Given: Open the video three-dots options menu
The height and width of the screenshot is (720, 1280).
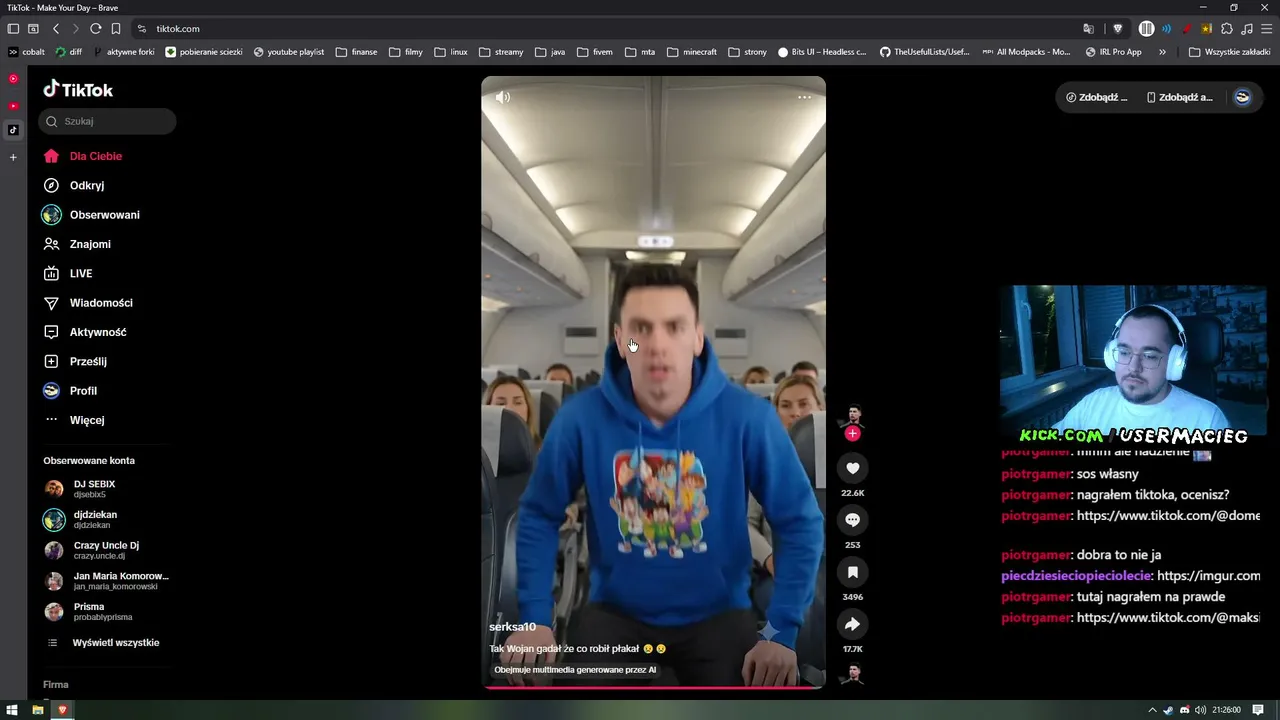Looking at the screenshot, I should point(804,97).
